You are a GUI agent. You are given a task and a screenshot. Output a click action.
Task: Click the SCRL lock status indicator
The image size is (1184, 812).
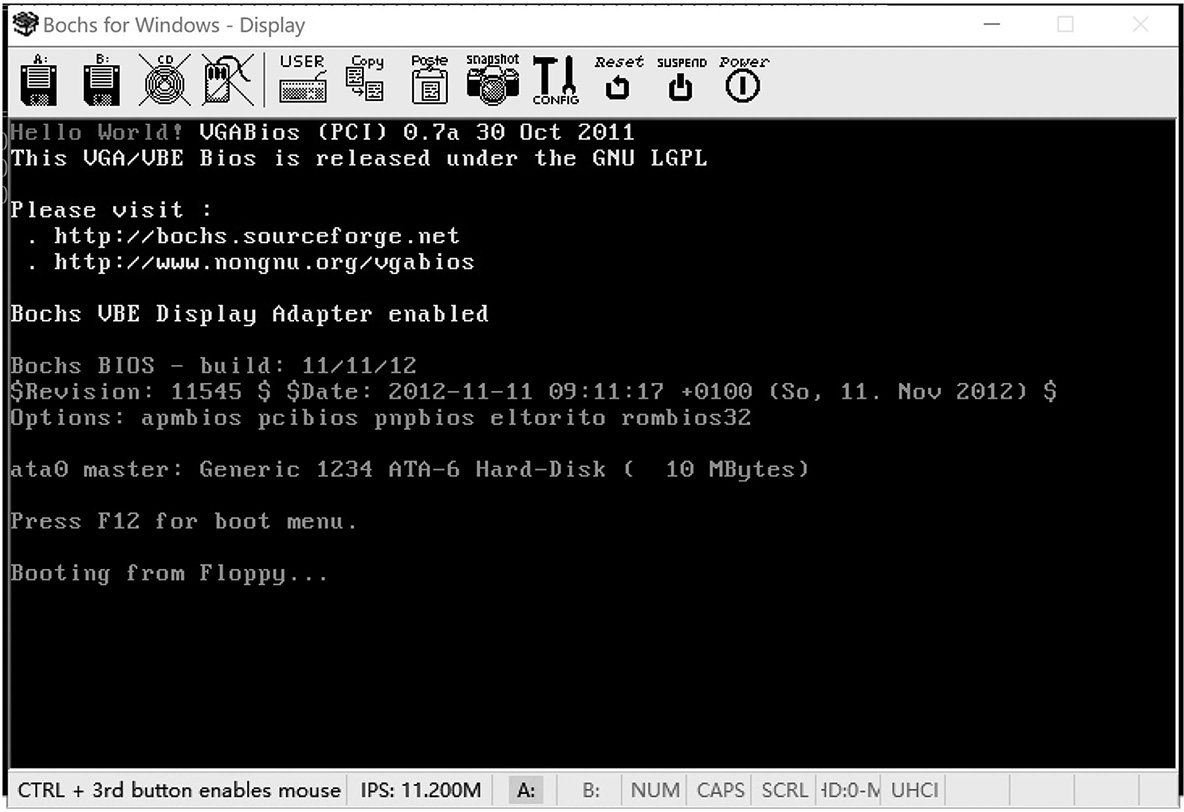[785, 790]
